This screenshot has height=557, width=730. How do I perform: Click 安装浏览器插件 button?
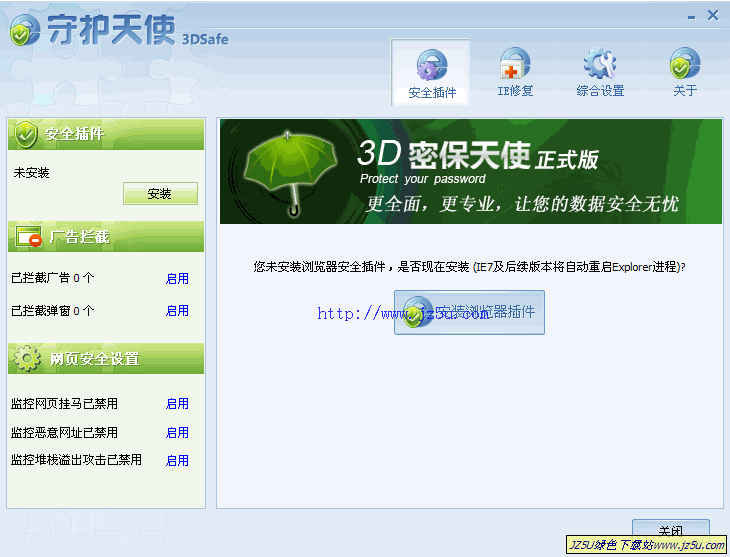click(x=469, y=312)
